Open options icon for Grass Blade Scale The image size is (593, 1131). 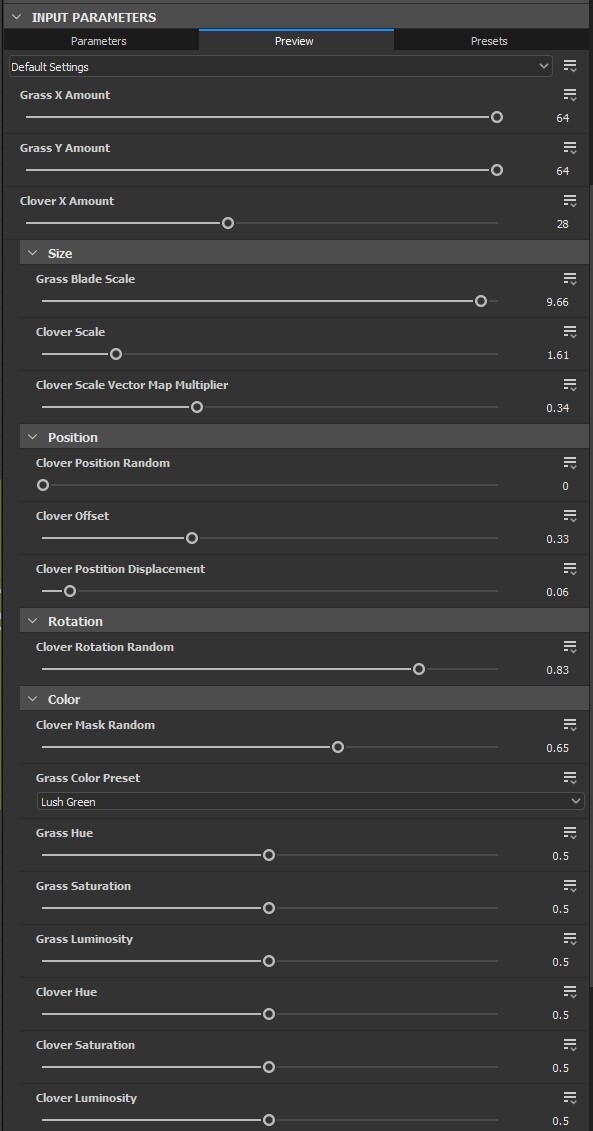pos(570,279)
